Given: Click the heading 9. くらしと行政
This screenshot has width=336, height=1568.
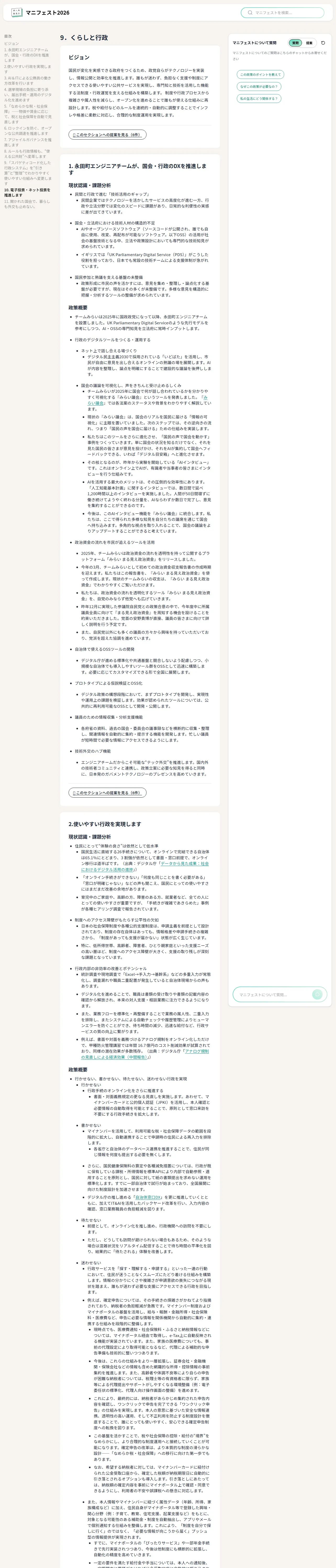Looking at the screenshot, I should 84,37.
